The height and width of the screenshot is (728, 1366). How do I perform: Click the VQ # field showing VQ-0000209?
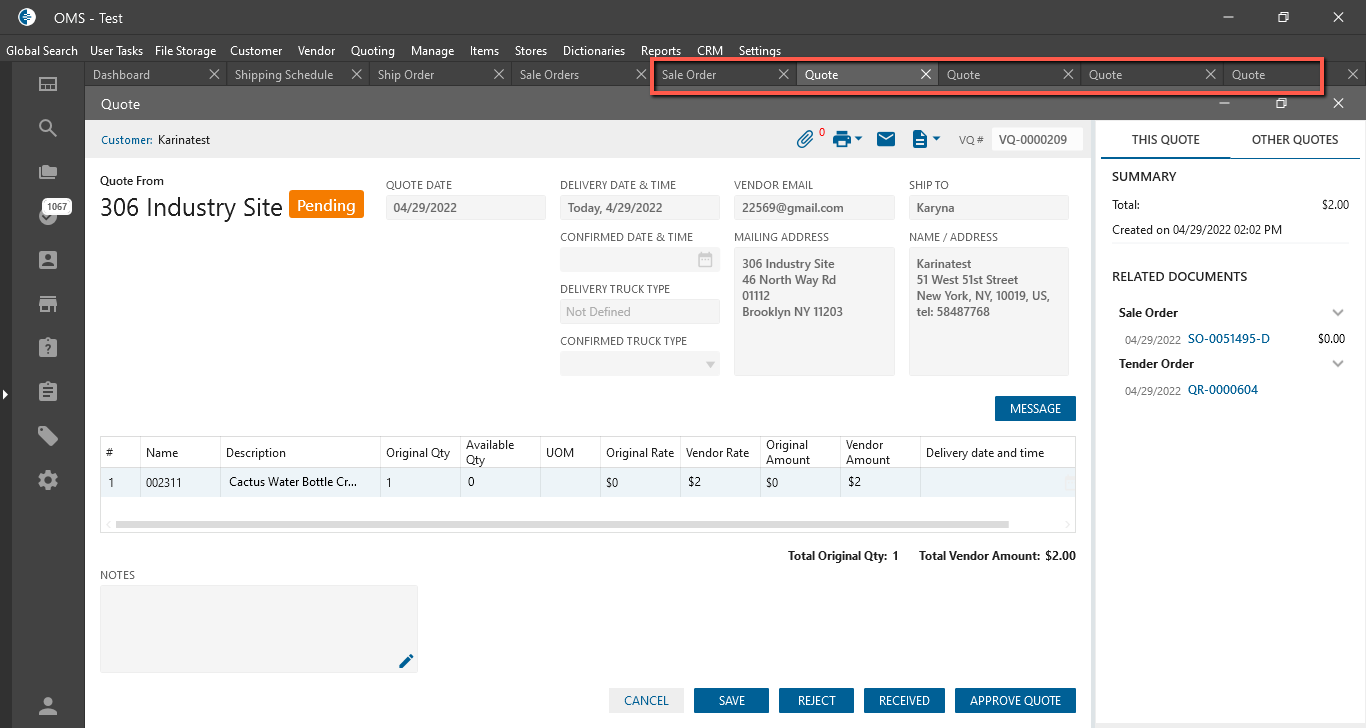[1037, 140]
